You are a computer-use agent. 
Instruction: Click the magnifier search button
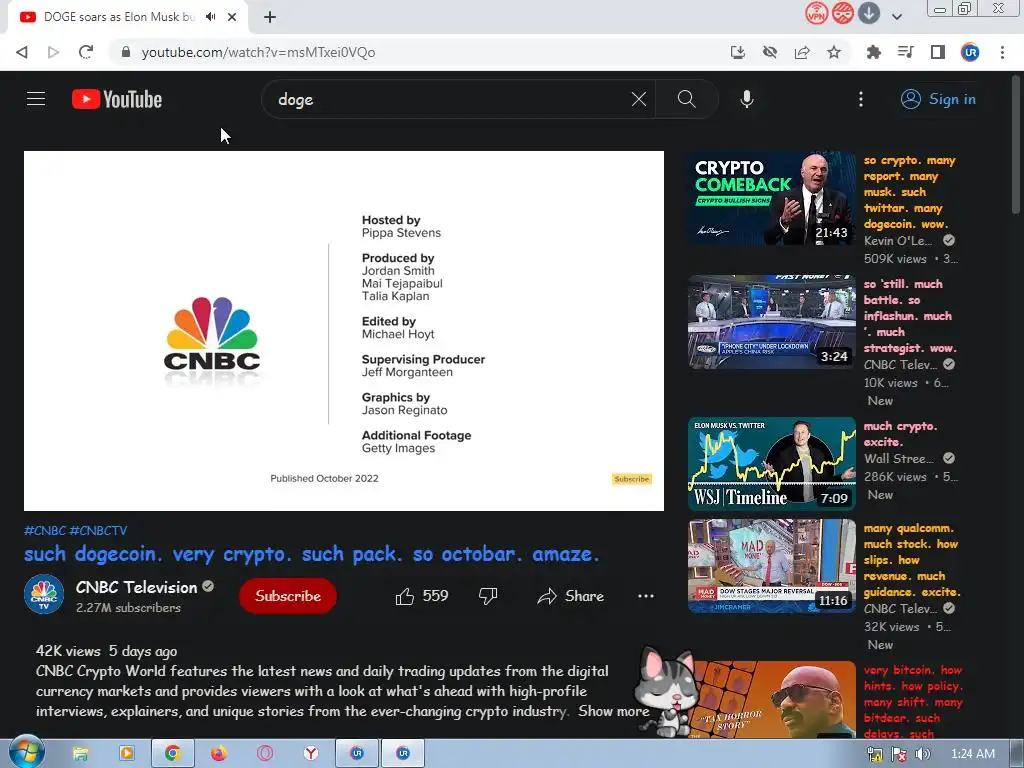point(686,99)
